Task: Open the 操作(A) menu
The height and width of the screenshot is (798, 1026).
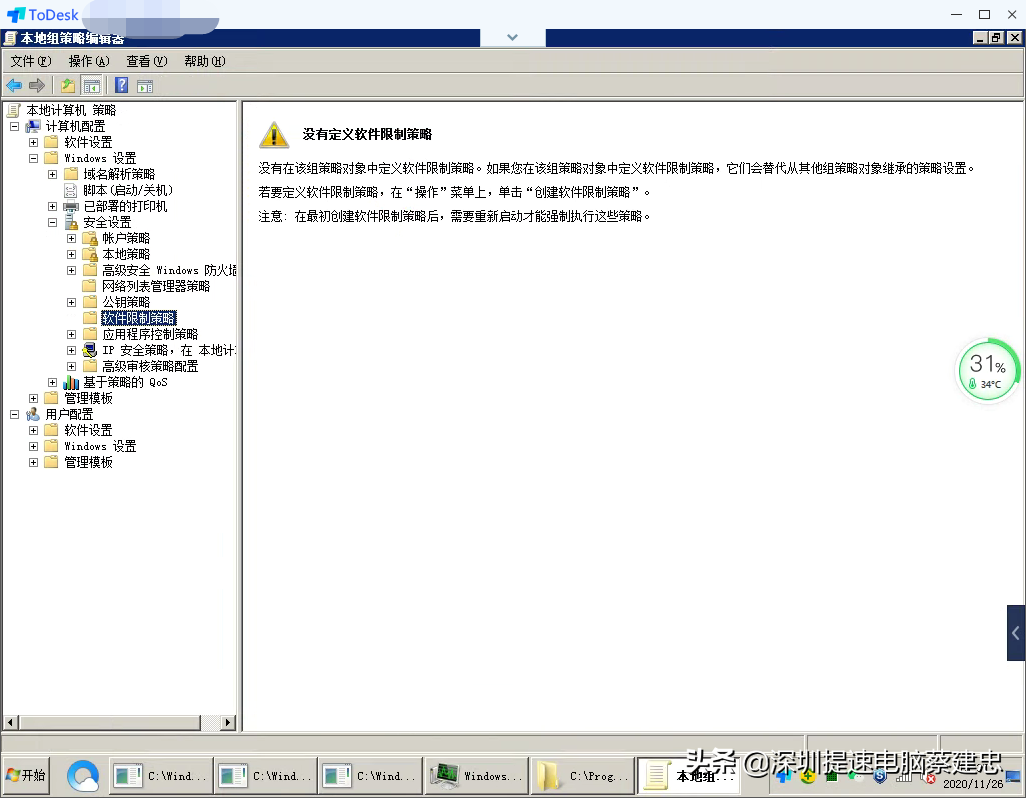Action: [x=89, y=61]
